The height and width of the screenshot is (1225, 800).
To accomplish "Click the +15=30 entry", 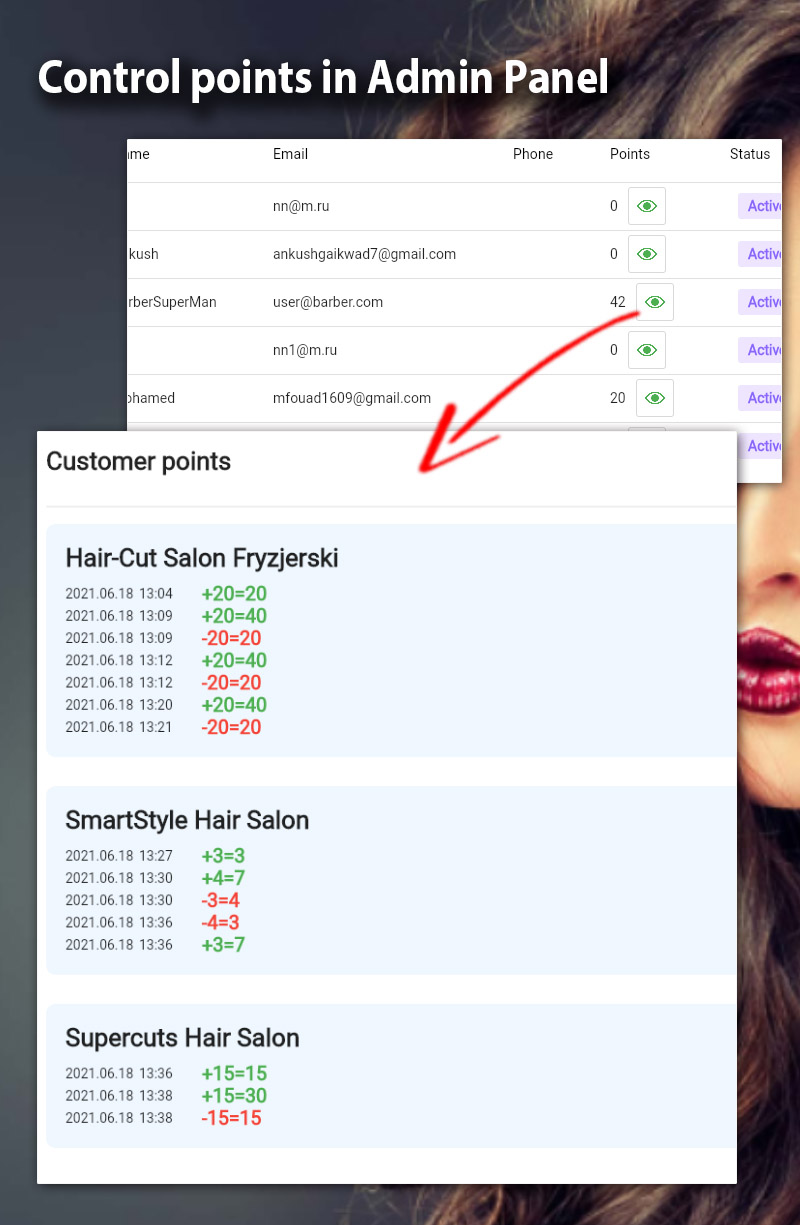I will click(x=234, y=1096).
